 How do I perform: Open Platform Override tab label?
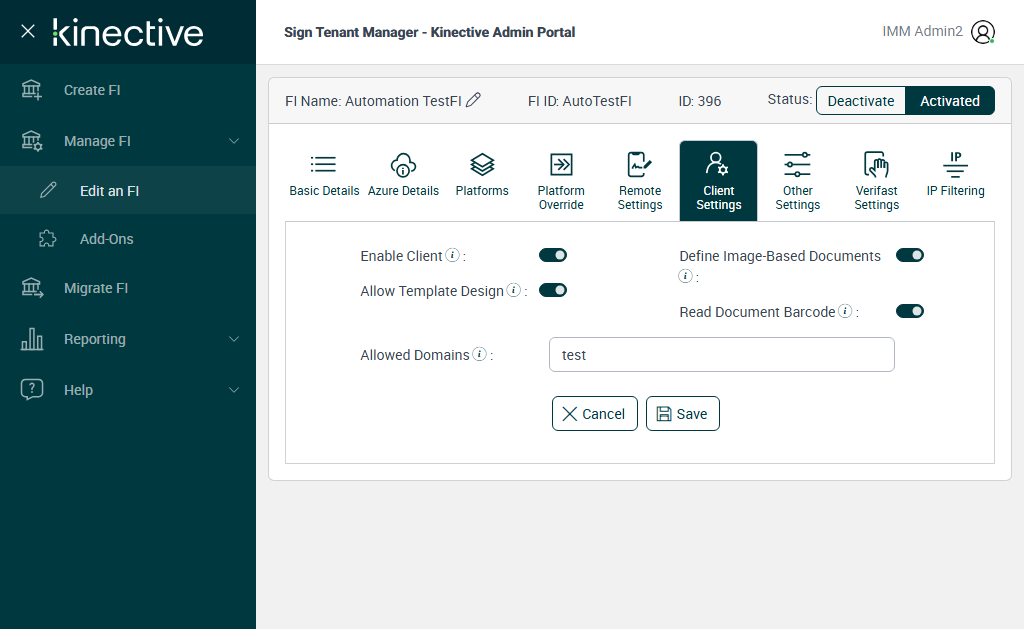point(561,198)
